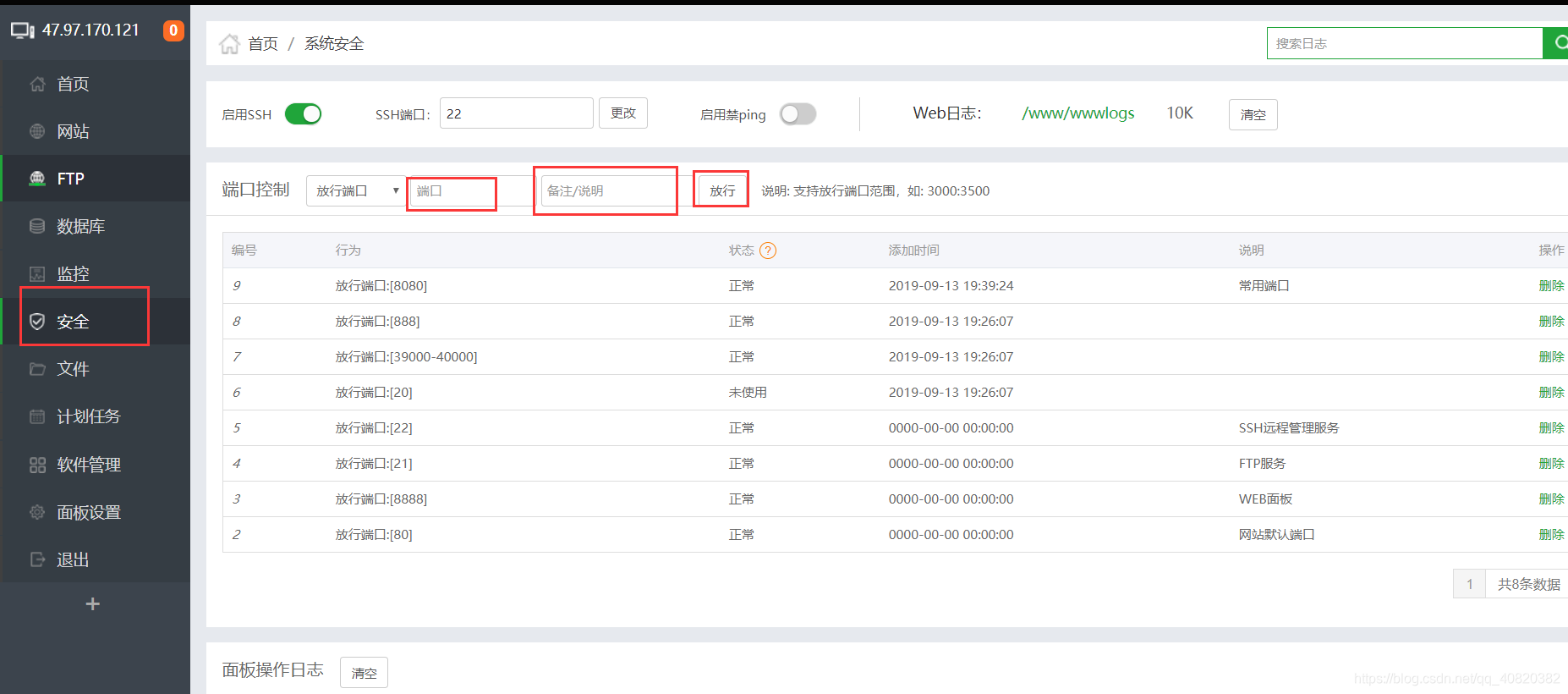Screen dimensions: 1568x694
Task: Click 添加时间 column header
Action: tap(913, 251)
